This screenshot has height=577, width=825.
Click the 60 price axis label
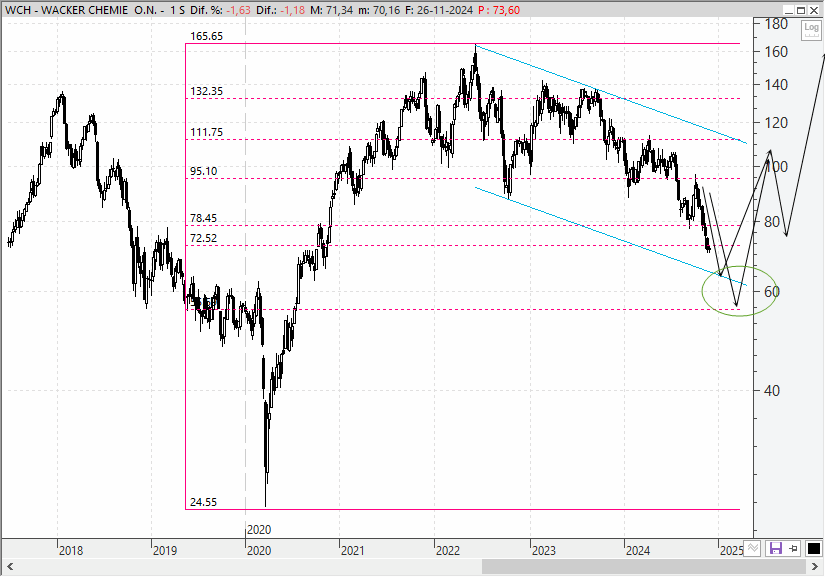pyautogui.click(x=772, y=291)
